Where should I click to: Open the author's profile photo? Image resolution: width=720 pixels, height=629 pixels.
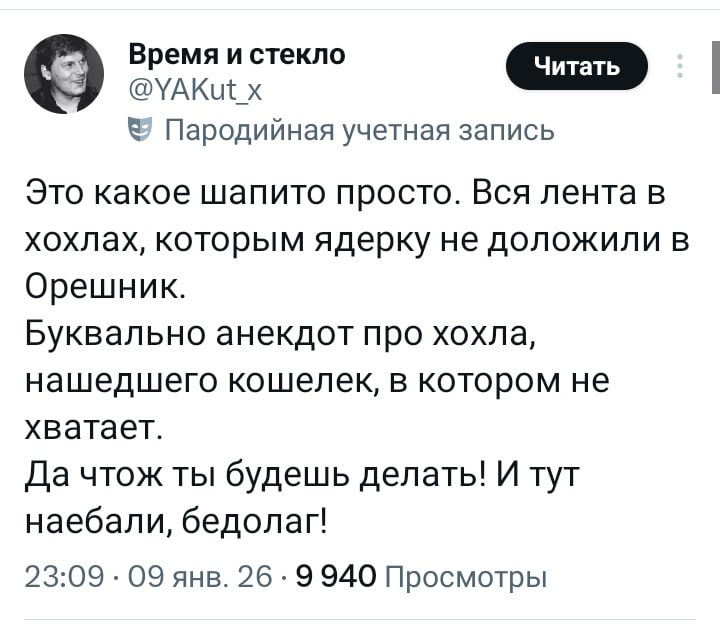[63, 73]
